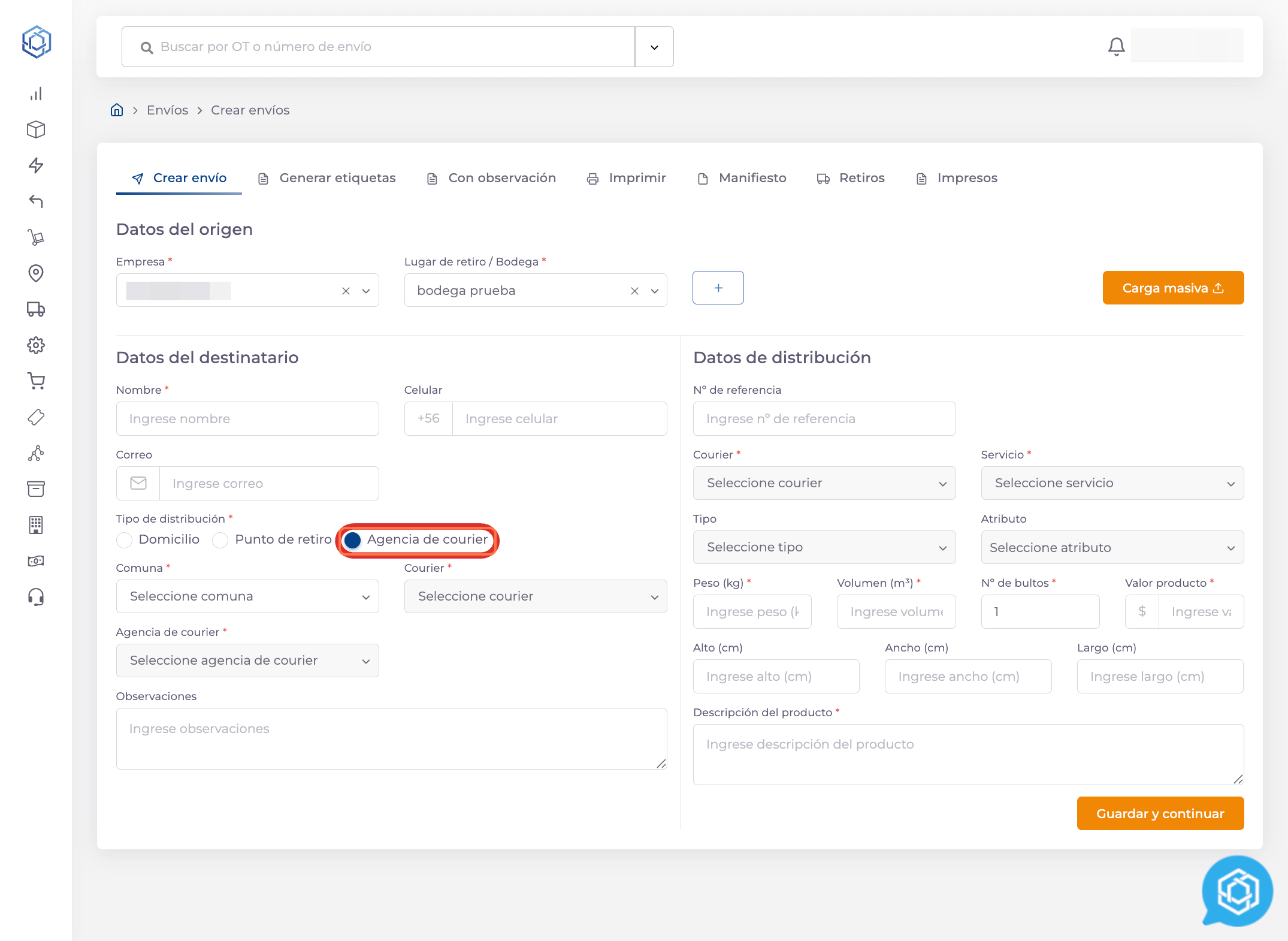This screenshot has width=1288, height=941.
Task: Expand the Seleccione agencia de courier dropdown
Action: [x=247, y=660]
